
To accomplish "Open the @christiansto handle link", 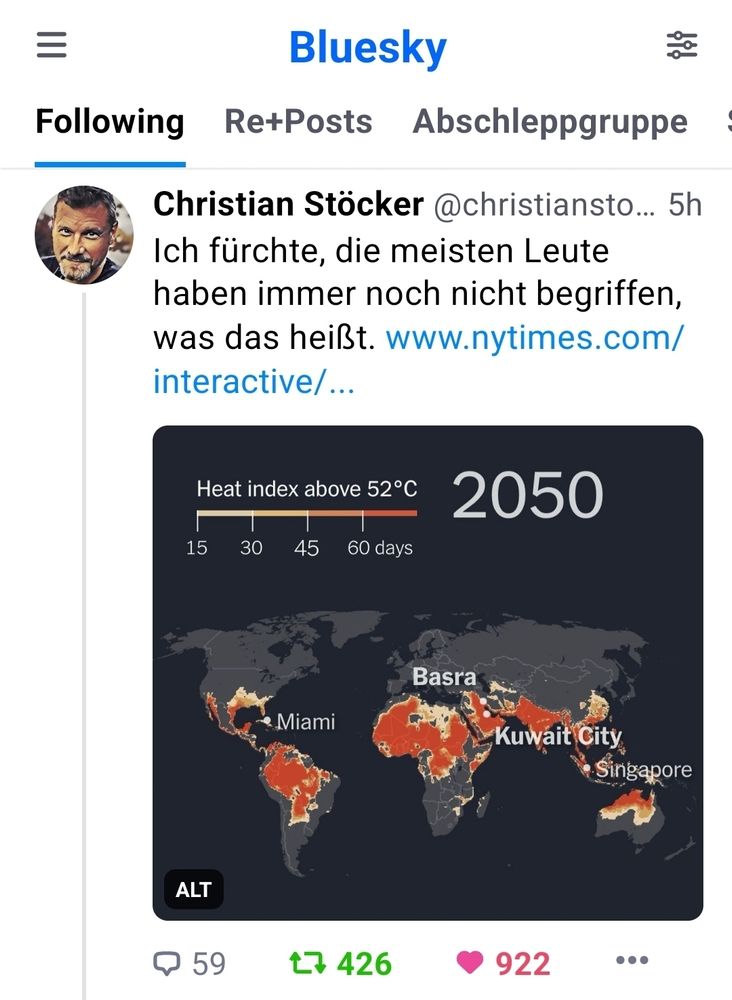I will (544, 205).
